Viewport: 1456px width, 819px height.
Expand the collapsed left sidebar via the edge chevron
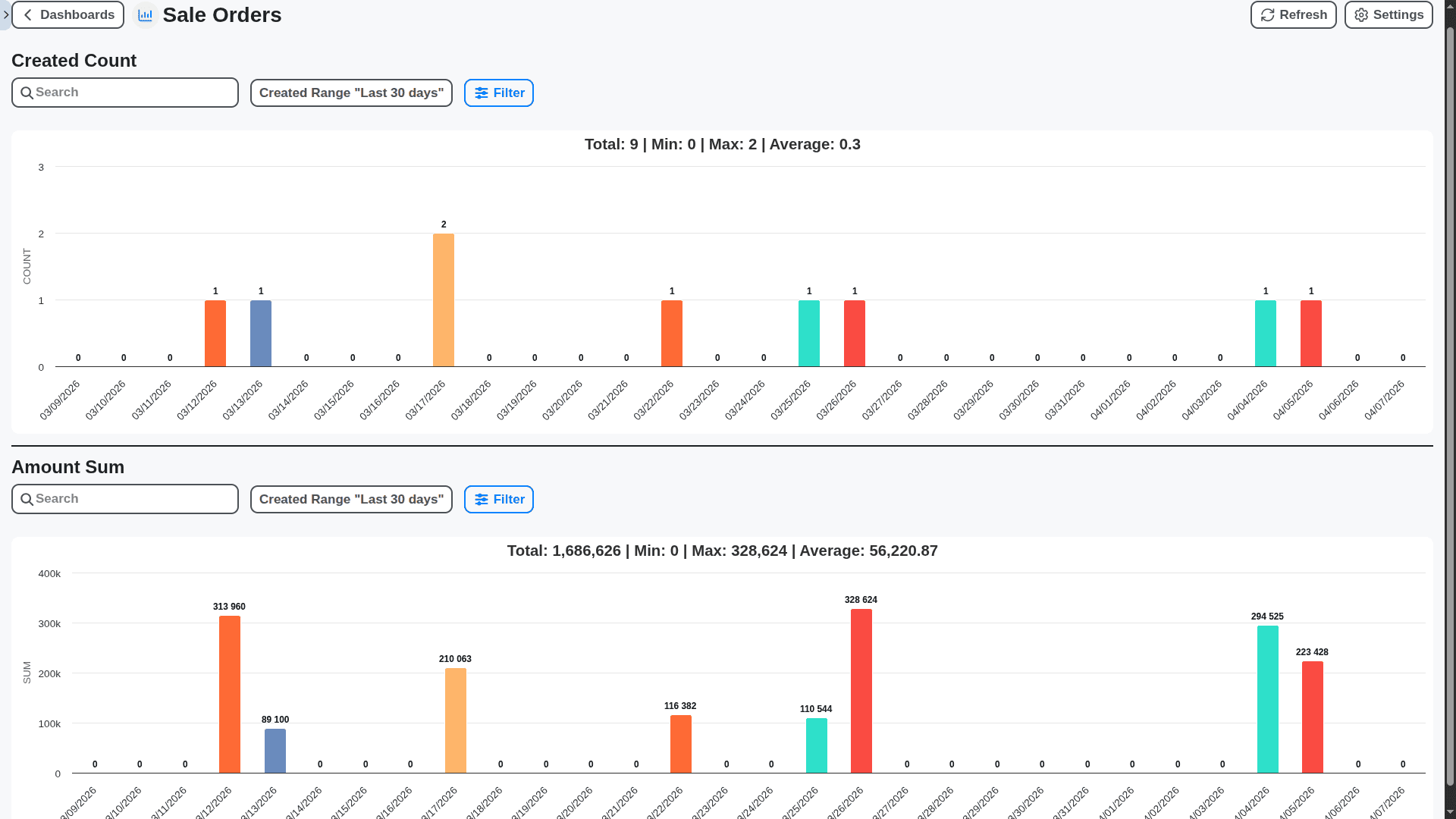[x=6, y=14]
